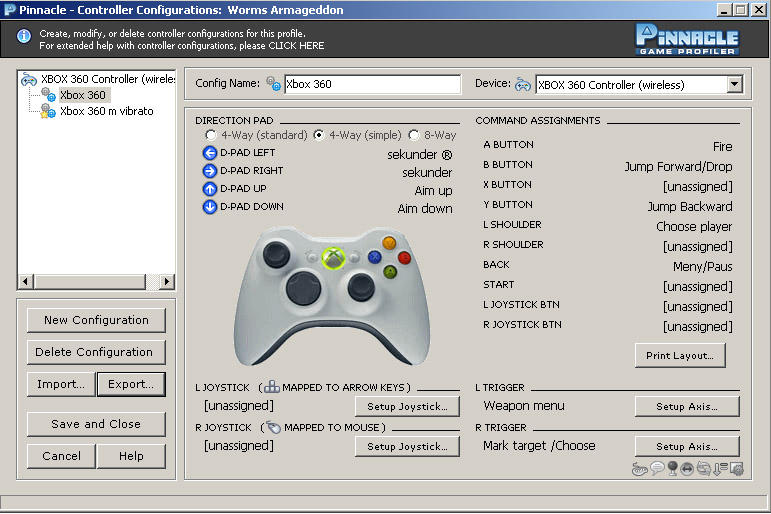
Task: Click the joystick ball icon in bottom toolbar
Action: 673,468
